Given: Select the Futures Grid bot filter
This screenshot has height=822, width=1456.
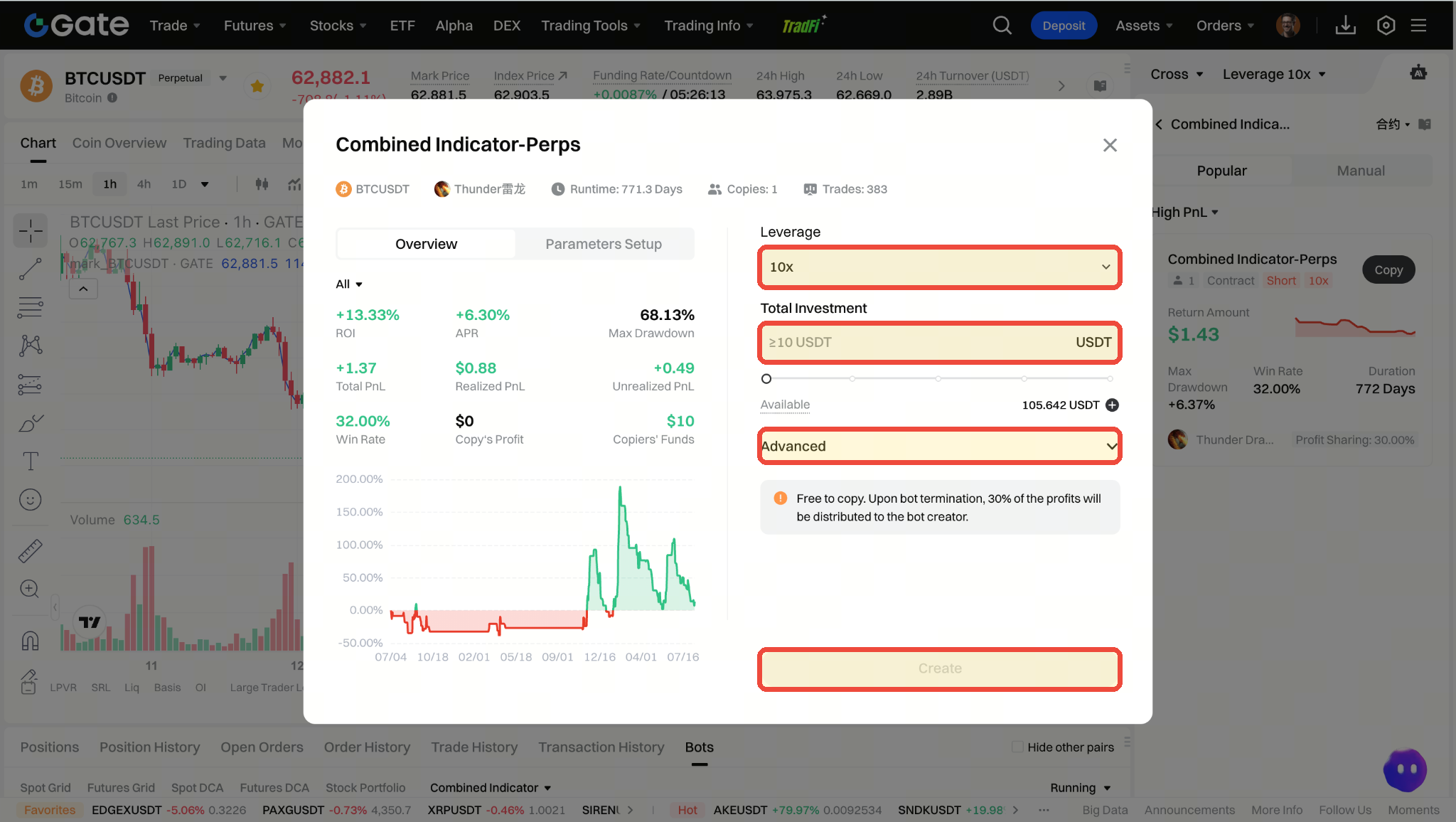Looking at the screenshot, I should pyautogui.click(x=121, y=788).
